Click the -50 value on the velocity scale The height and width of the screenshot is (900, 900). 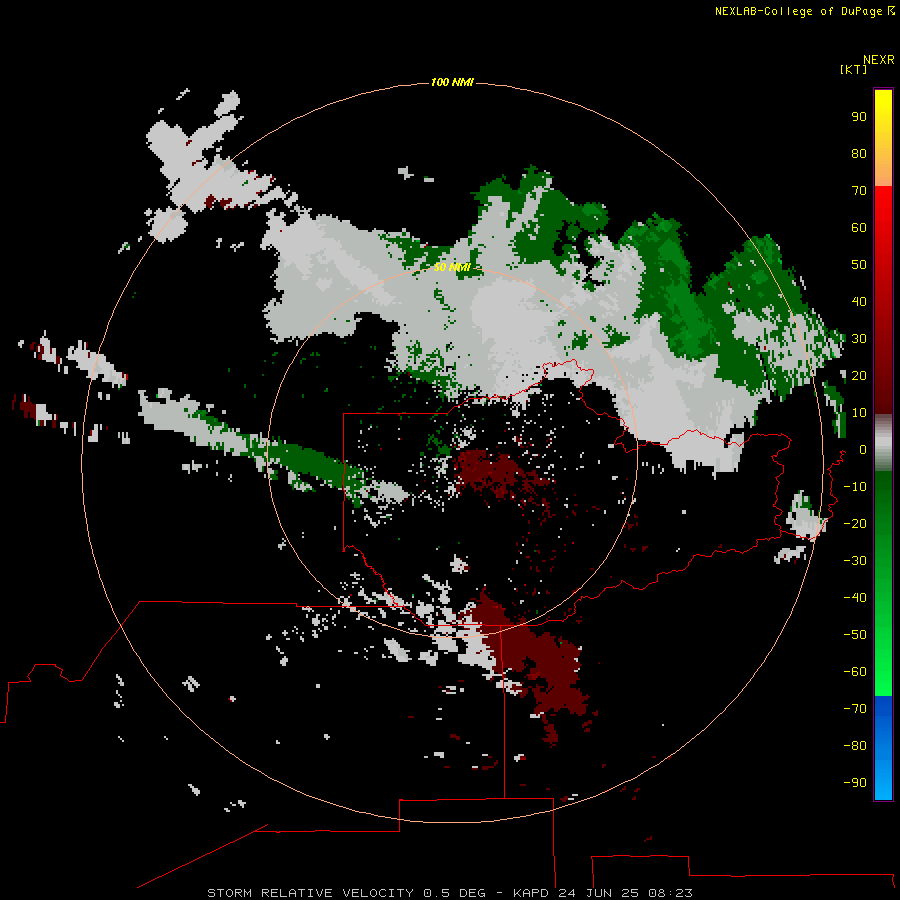pos(855,635)
